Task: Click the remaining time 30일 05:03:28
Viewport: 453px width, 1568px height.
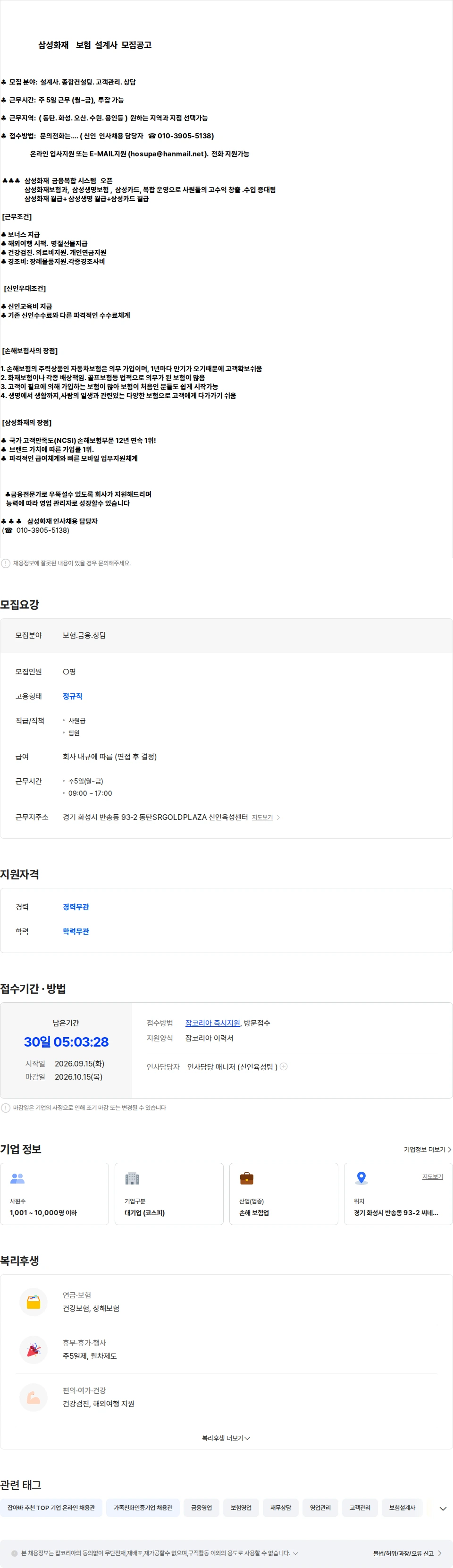Action: point(66,1042)
